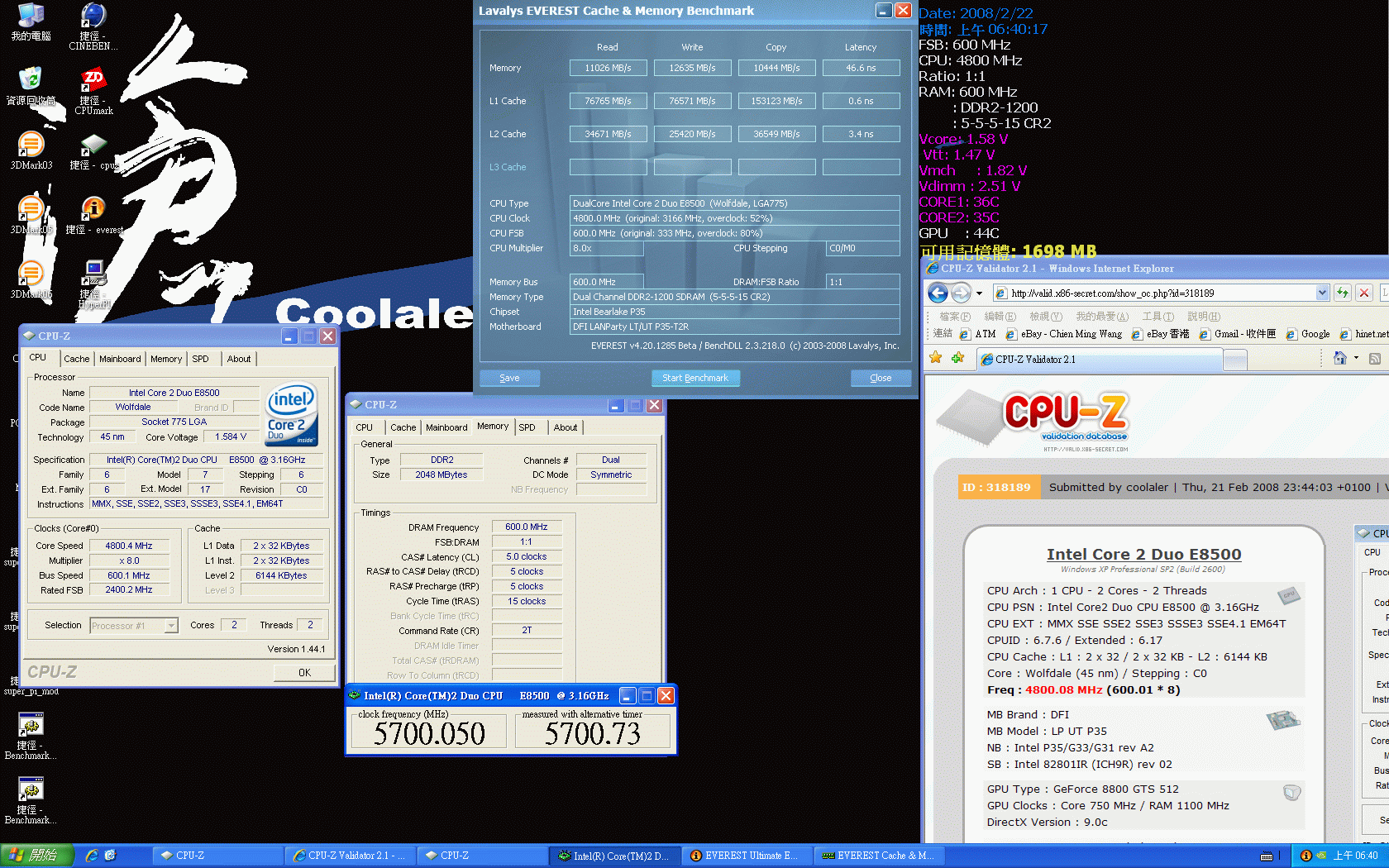This screenshot has height=868, width=1389.
Task: Open recent pages dropdown next to Forward
Action: click(x=979, y=293)
